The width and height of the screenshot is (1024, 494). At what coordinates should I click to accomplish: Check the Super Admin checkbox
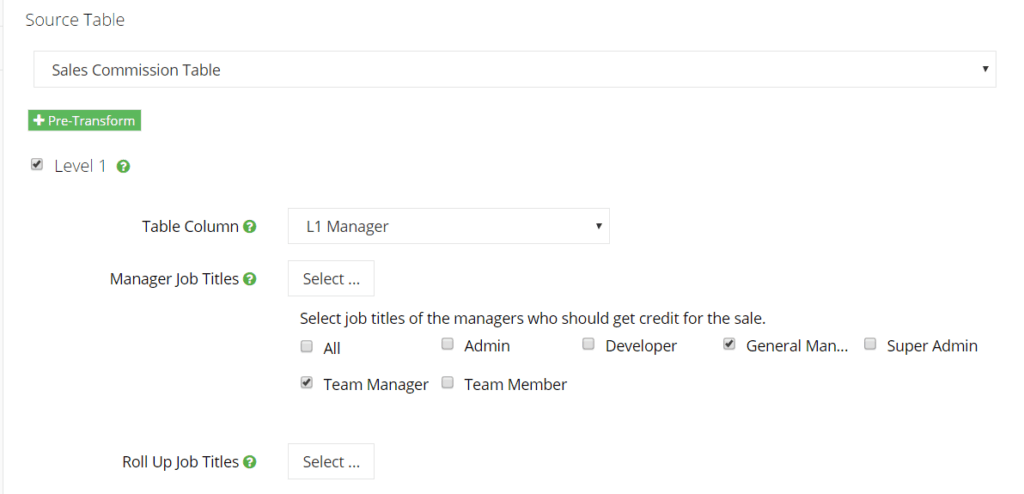(870, 344)
